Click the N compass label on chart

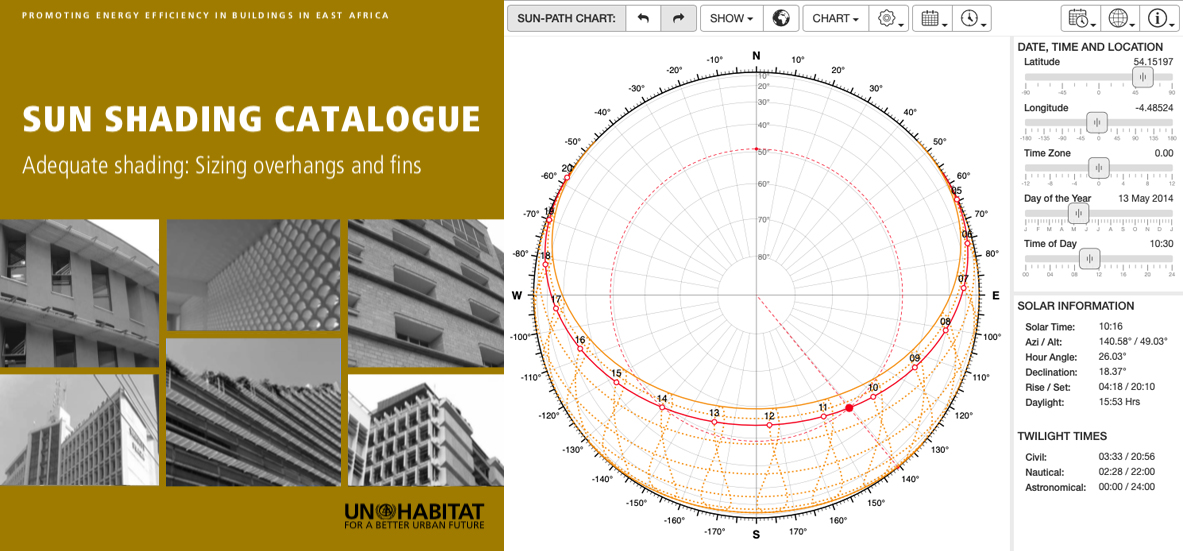click(757, 54)
